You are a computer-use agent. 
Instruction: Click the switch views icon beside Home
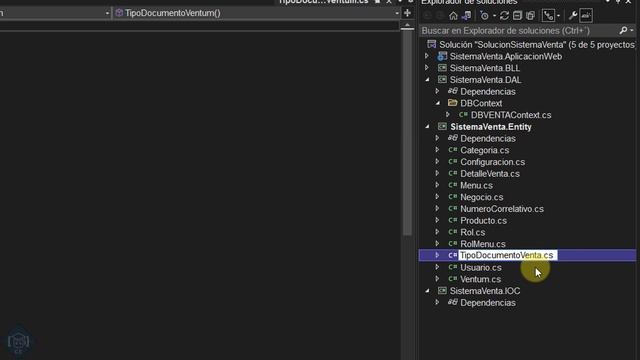[x=466, y=16]
